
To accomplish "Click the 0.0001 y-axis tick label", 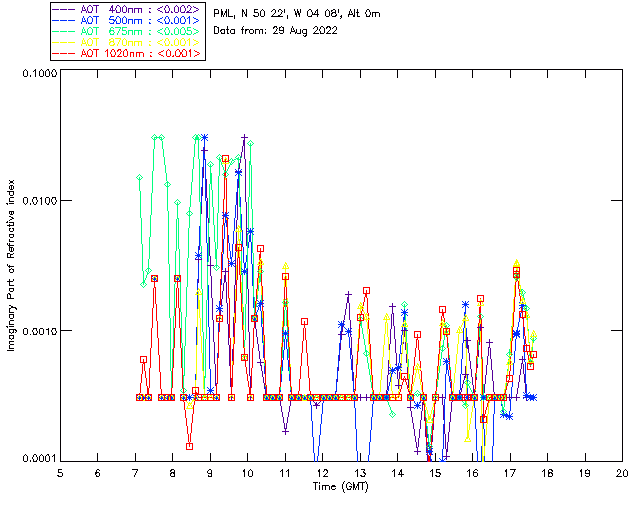I will [37, 458].
